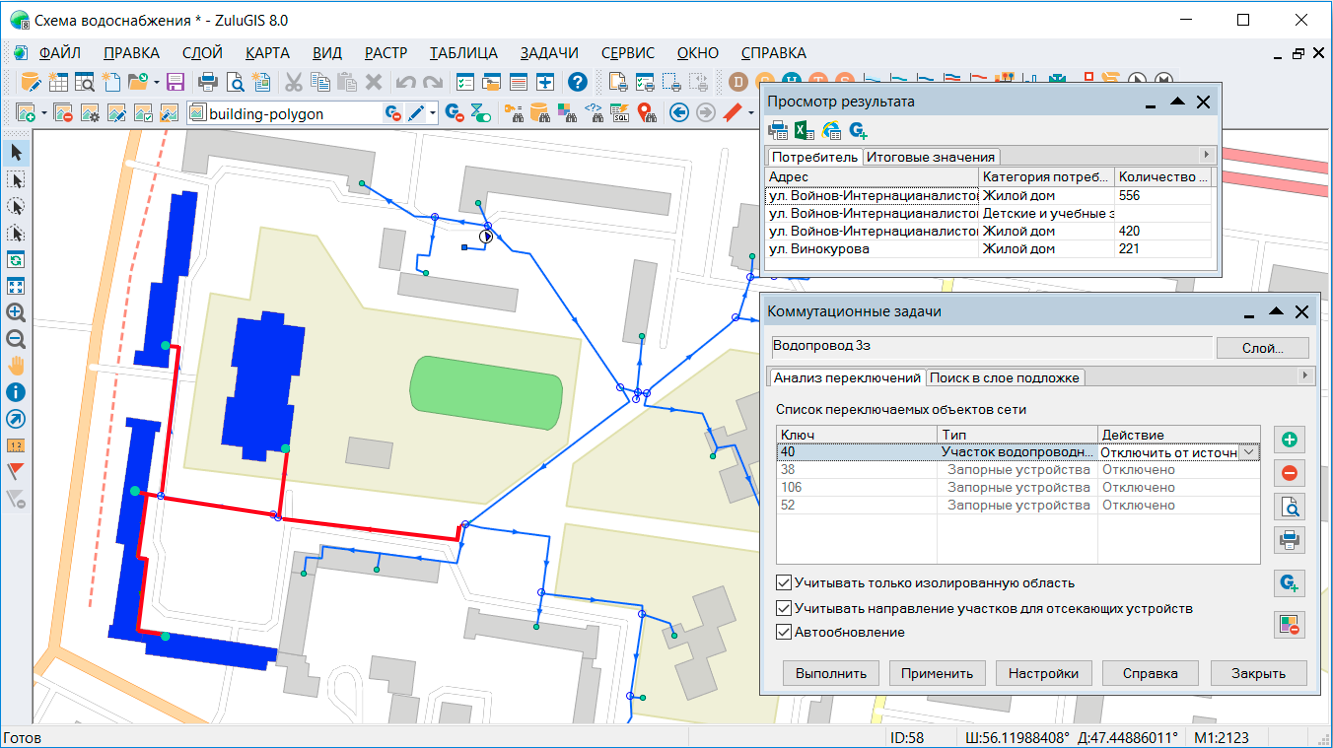The image size is (1333, 748).
Task: Open the ЗАДАЧИ menu
Action: point(549,53)
